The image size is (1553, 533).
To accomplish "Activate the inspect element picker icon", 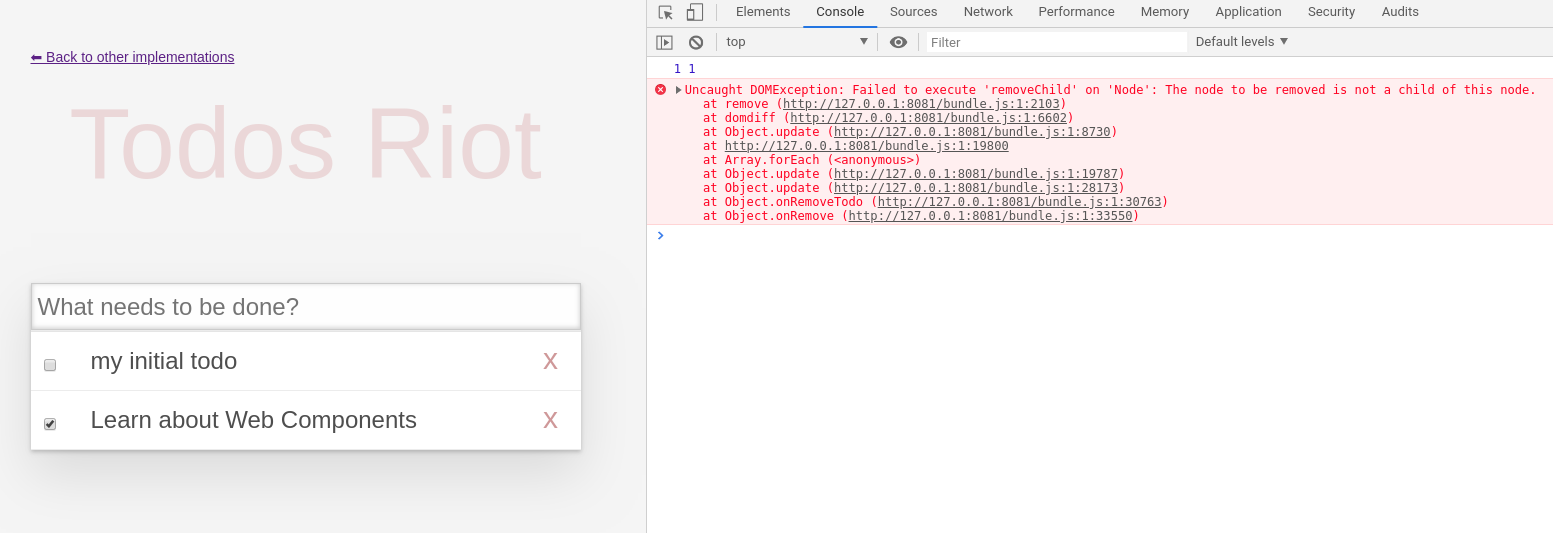I will (666, 12).
